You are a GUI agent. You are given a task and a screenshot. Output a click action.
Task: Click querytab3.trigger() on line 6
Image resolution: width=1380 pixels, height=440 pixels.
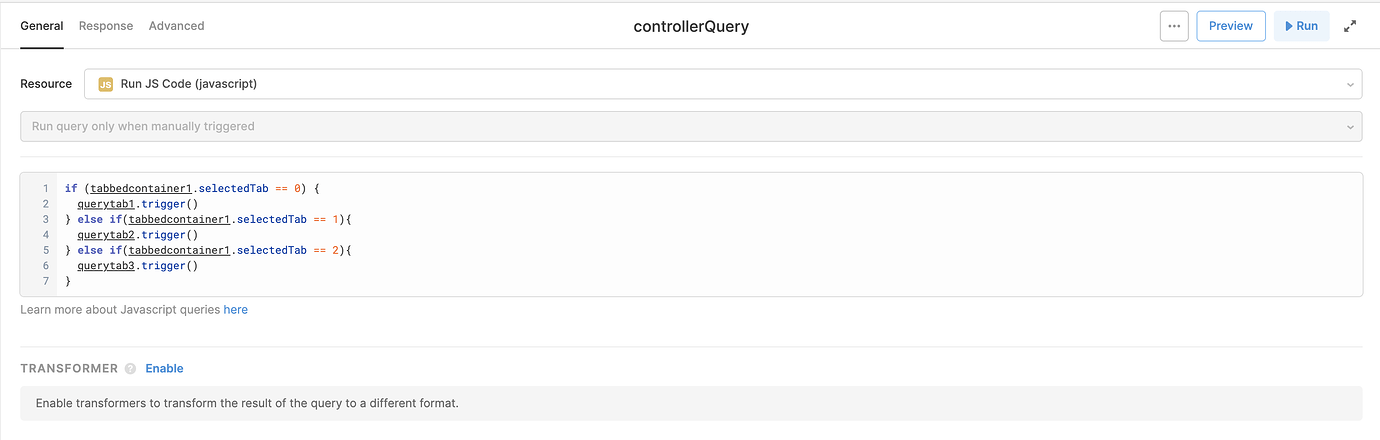pyautogui.click(x=137, y=266)
